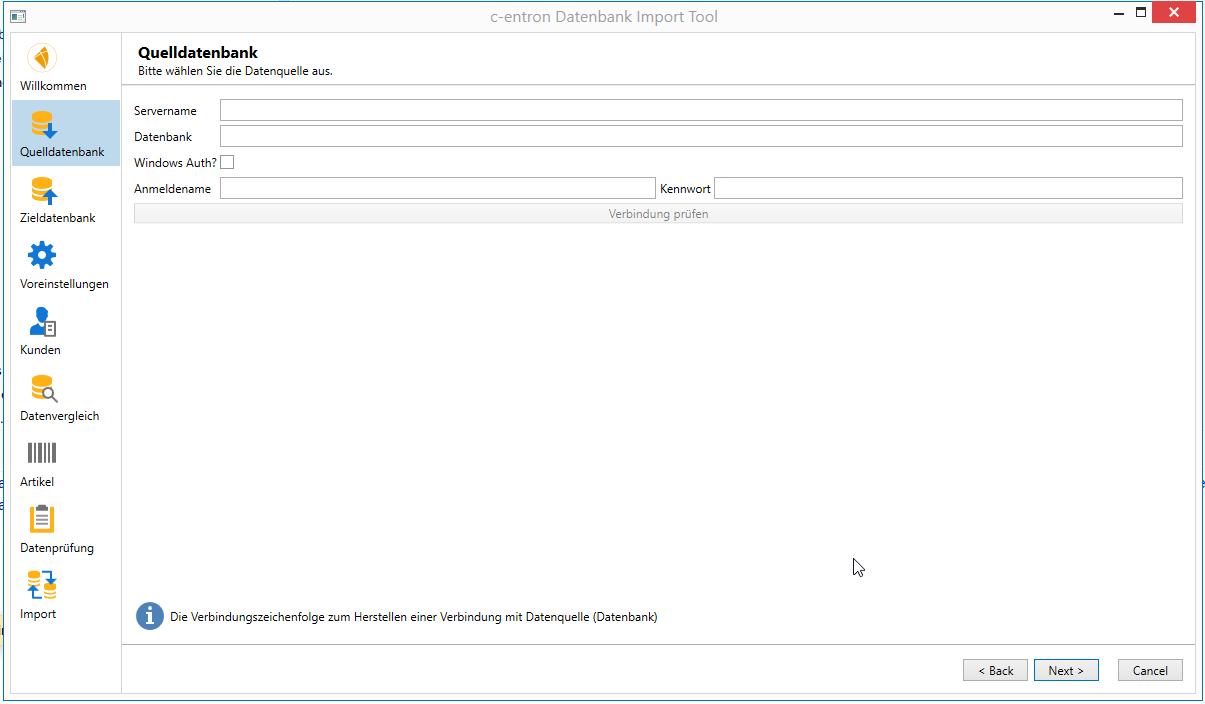
Task: Open Voreinstellungen gear icon
Action: 42,256
